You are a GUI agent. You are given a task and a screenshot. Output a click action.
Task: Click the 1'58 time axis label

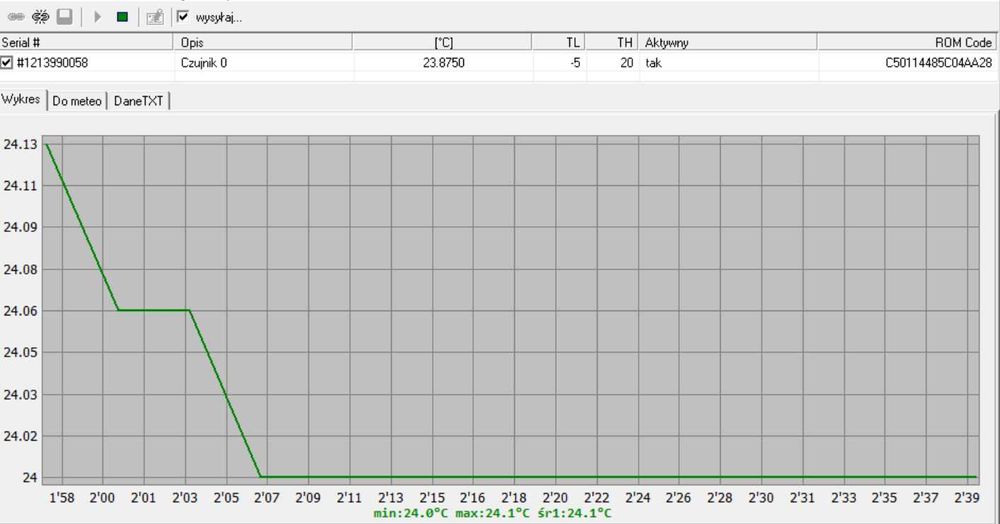(62, 497)
